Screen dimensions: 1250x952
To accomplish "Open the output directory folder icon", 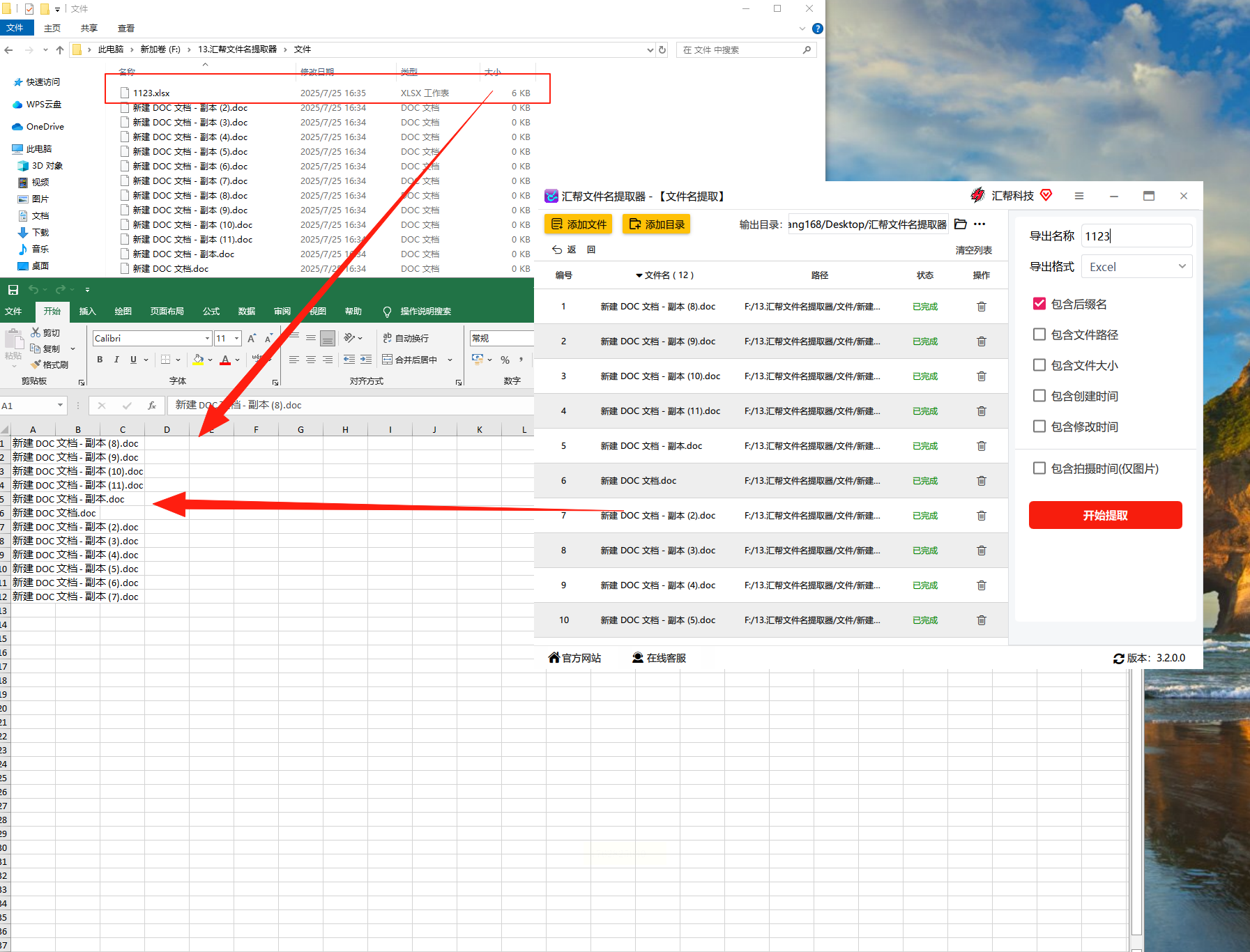I will (x=960, y=224).
